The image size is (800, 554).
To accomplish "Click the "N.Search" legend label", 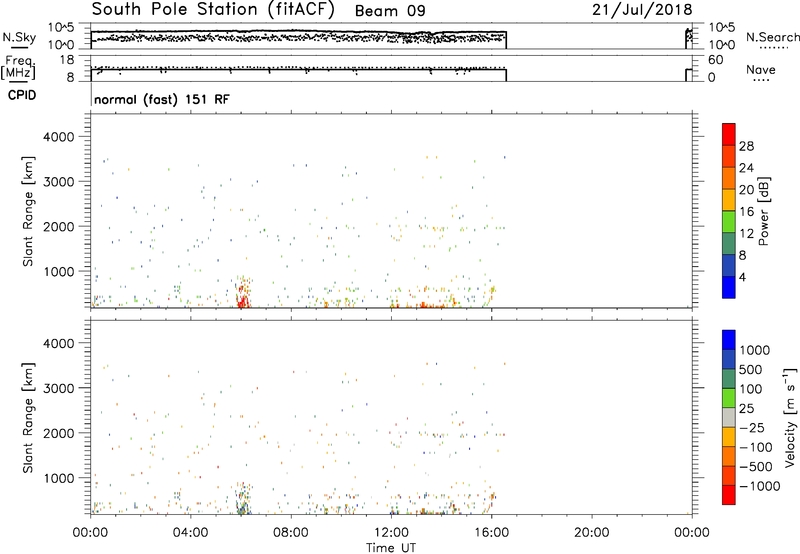I will [772, 37].
